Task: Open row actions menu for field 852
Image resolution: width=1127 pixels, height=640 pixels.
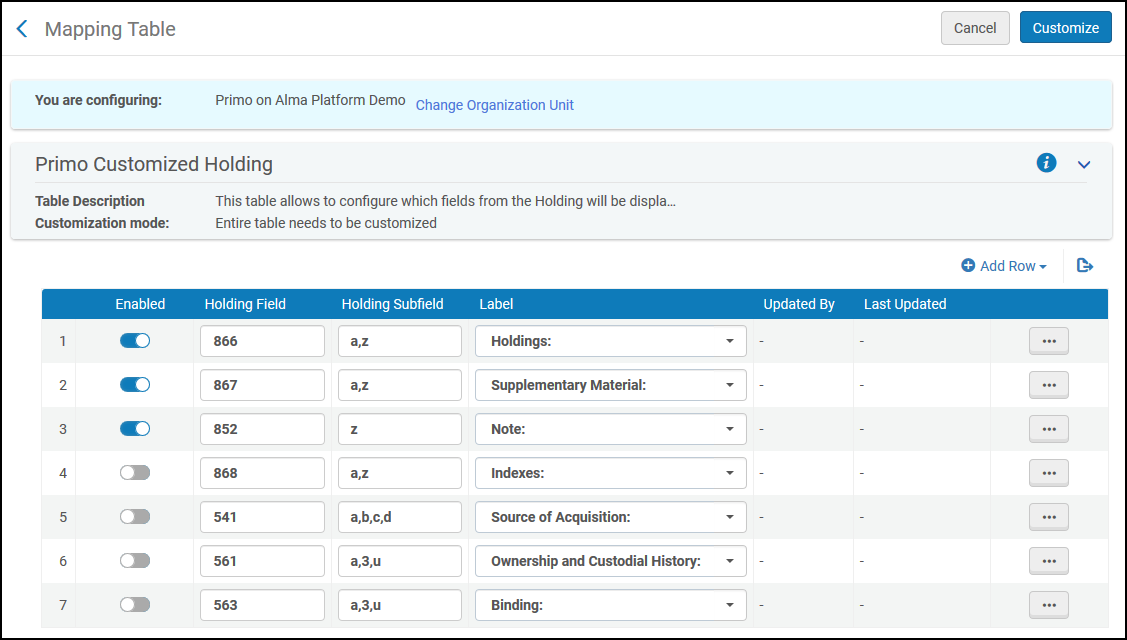Action: pyautogui.click(x=1048, y=429)
